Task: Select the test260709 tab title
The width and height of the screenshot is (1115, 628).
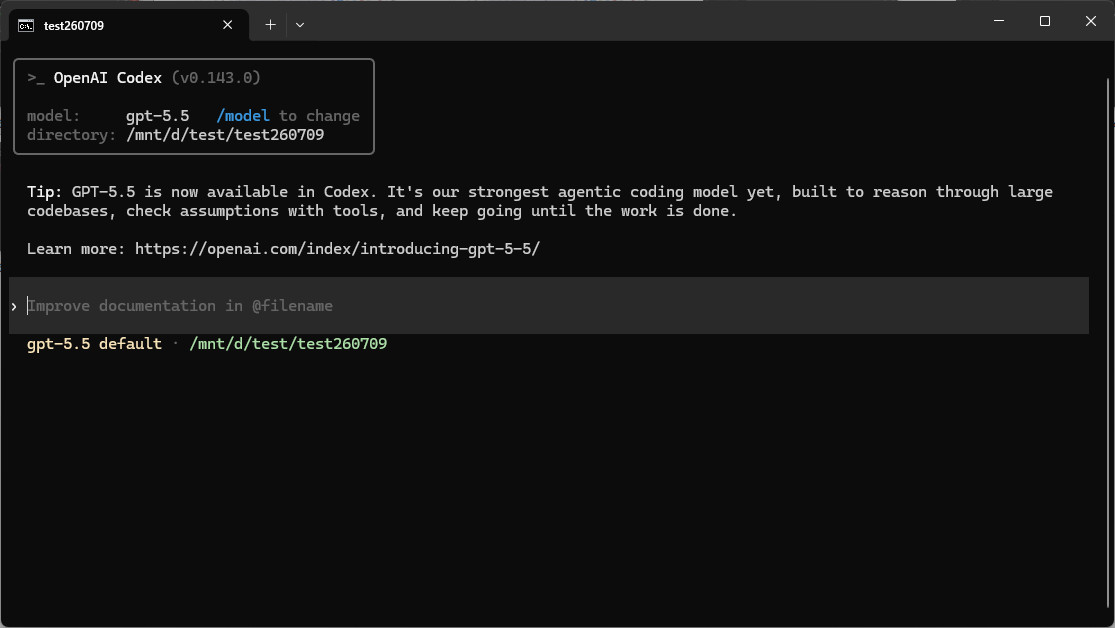Action: 74,26
